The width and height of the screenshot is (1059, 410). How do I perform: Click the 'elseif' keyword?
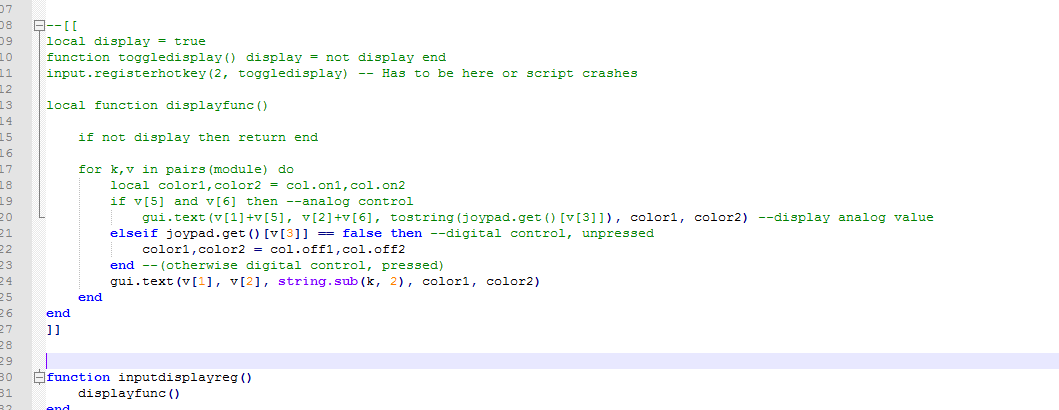click(134, 234)
